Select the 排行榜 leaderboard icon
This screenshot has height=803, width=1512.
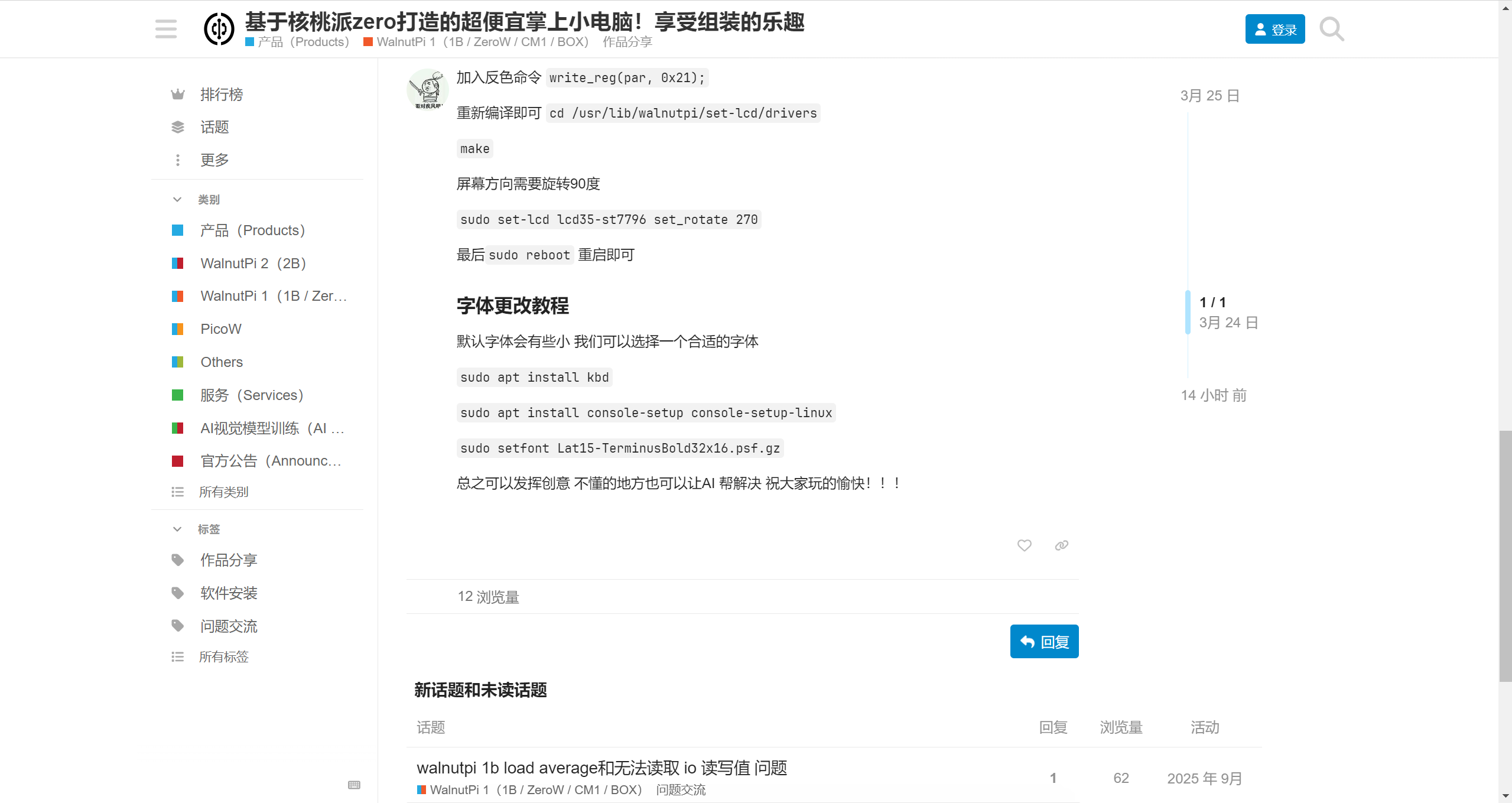tap(177, 94)
